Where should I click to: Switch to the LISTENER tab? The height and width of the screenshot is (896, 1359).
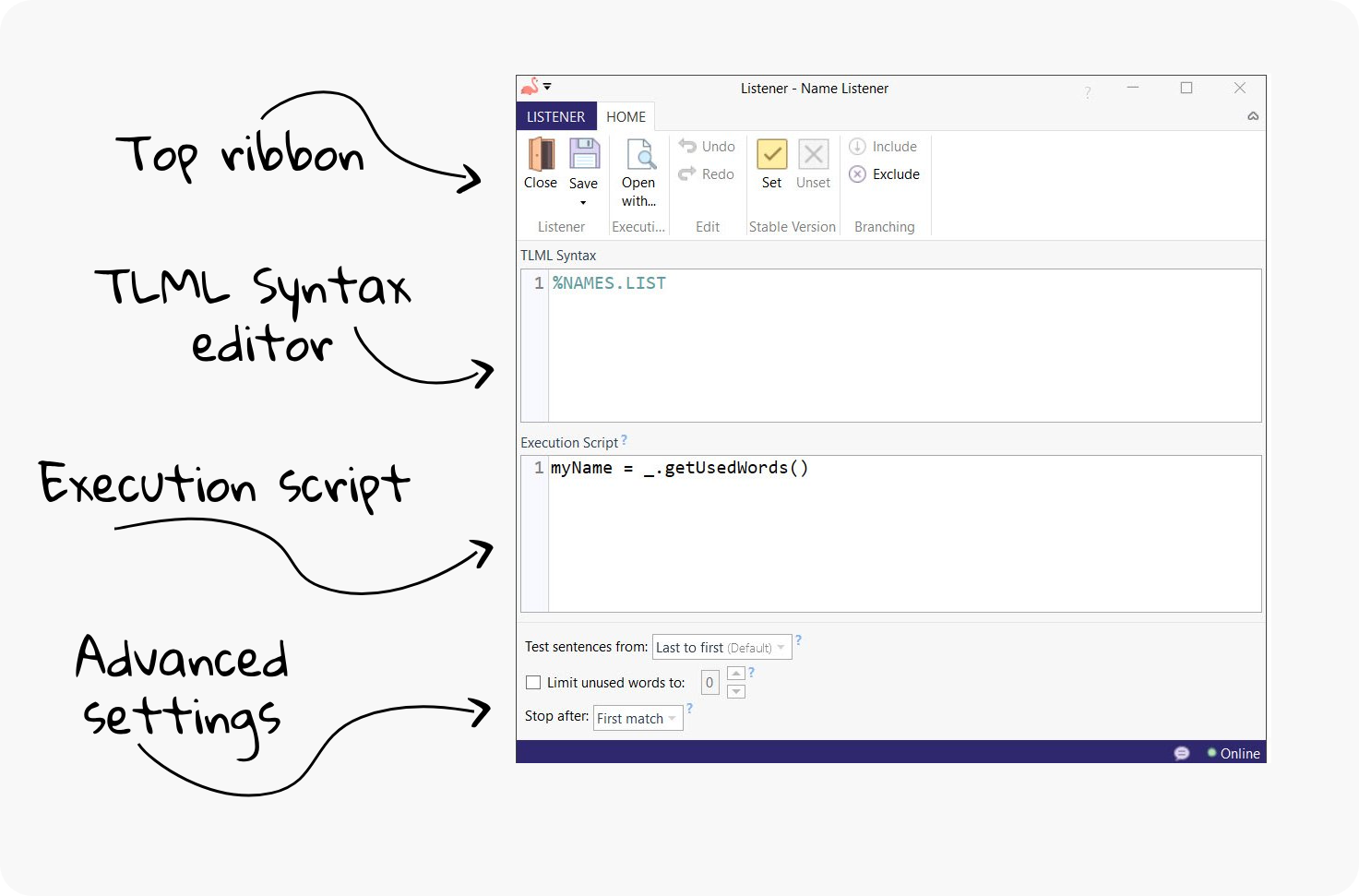coord(555,117)
